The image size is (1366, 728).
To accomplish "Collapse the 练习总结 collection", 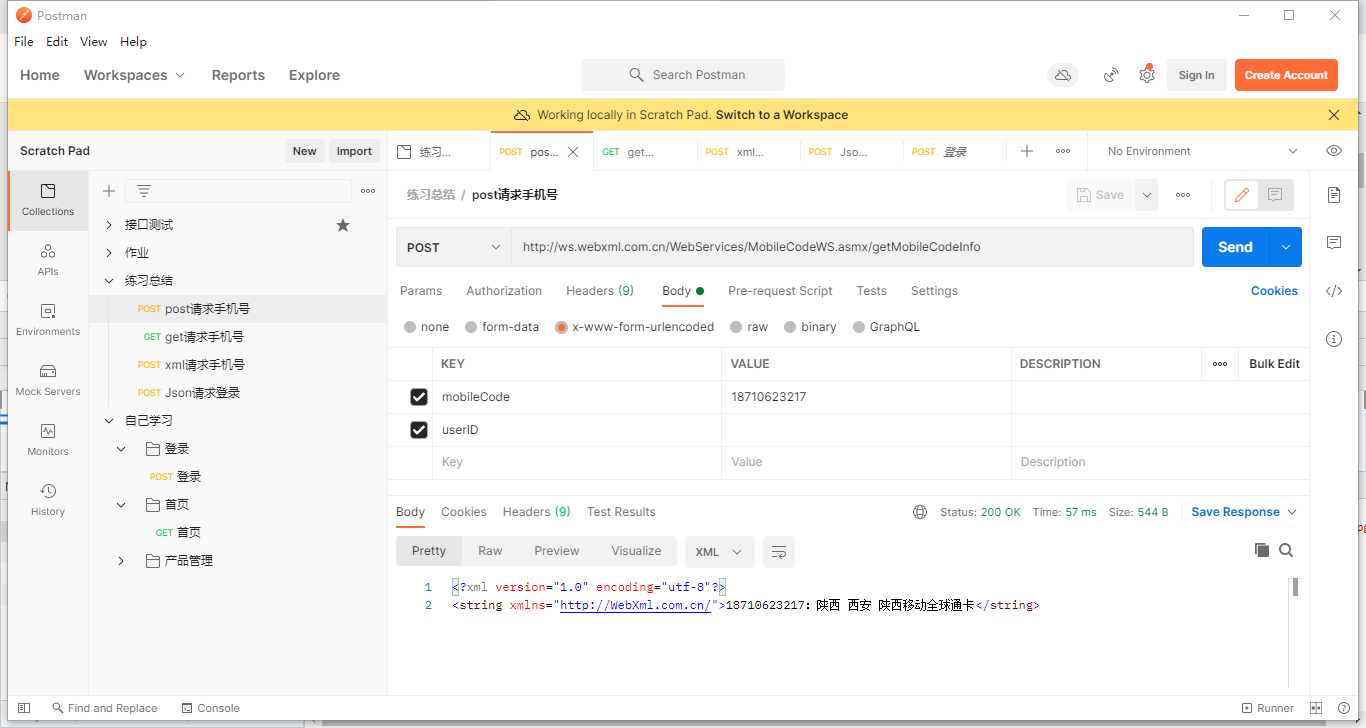I will [x=109, y=281].
